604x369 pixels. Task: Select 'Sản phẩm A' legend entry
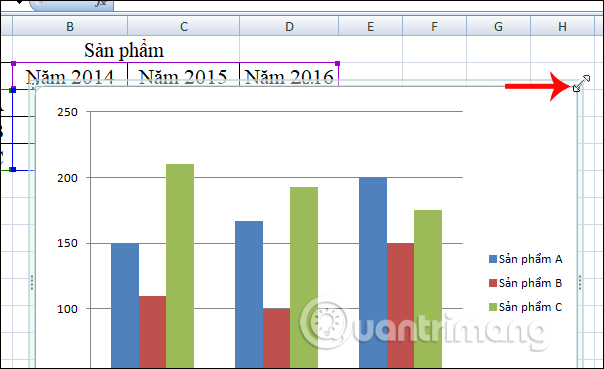pos(525,259)
